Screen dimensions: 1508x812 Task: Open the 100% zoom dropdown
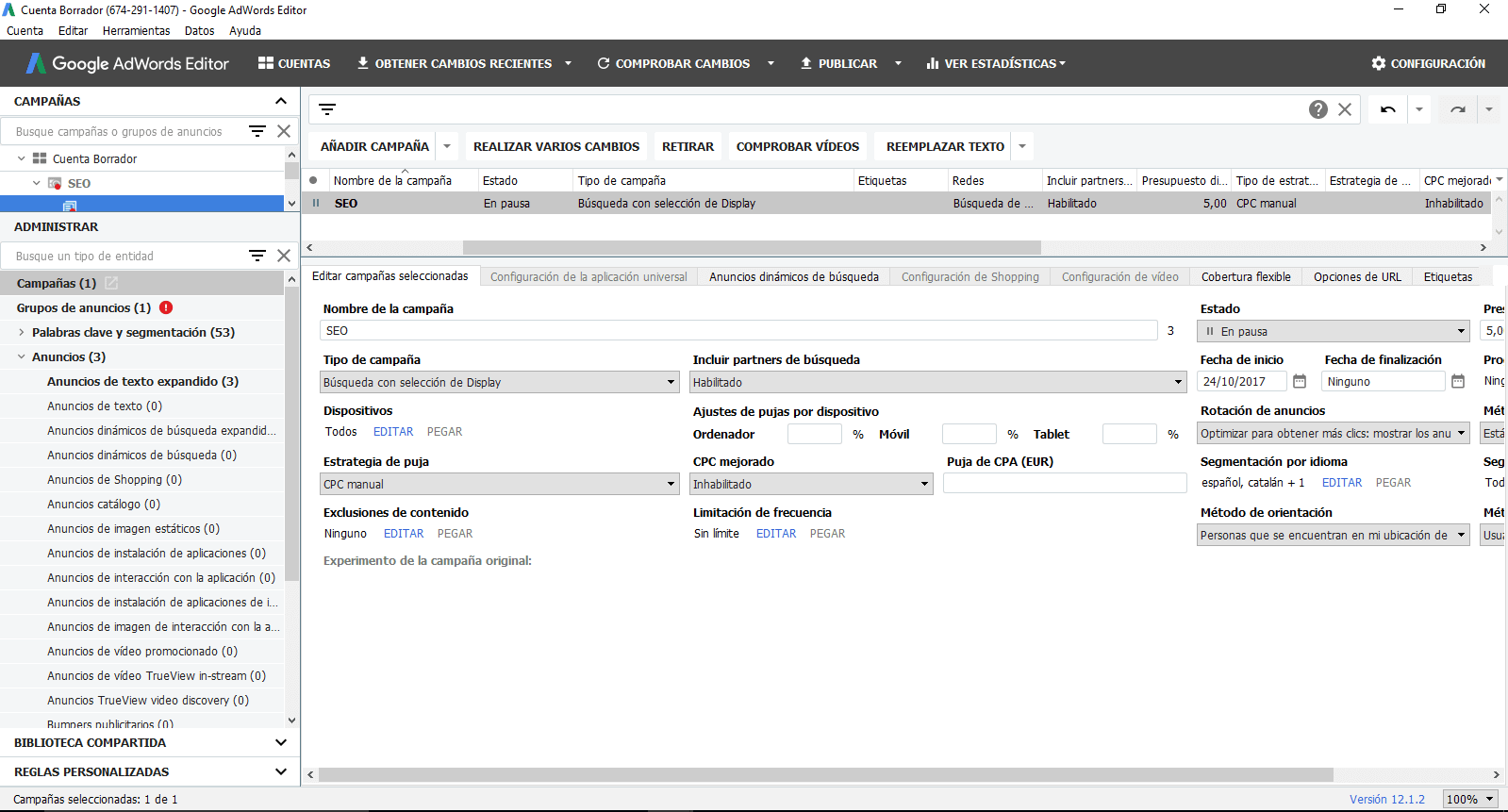point(1471,799)
